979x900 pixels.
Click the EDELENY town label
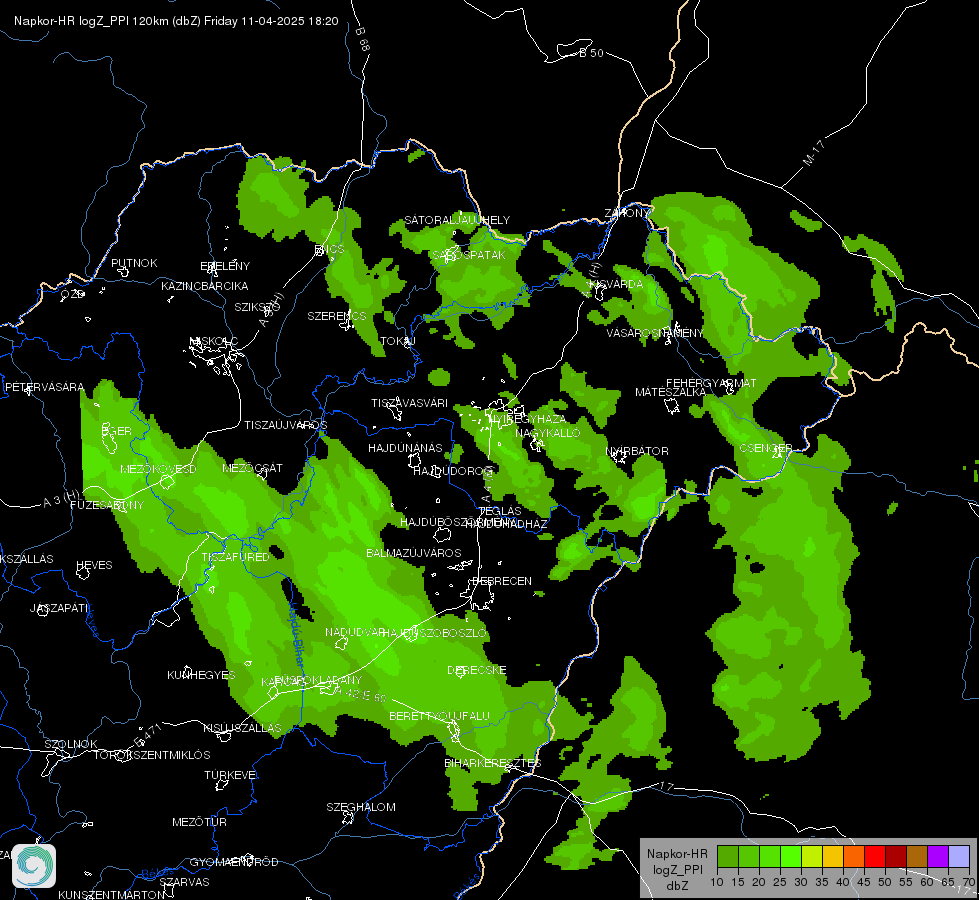(225, 265)
